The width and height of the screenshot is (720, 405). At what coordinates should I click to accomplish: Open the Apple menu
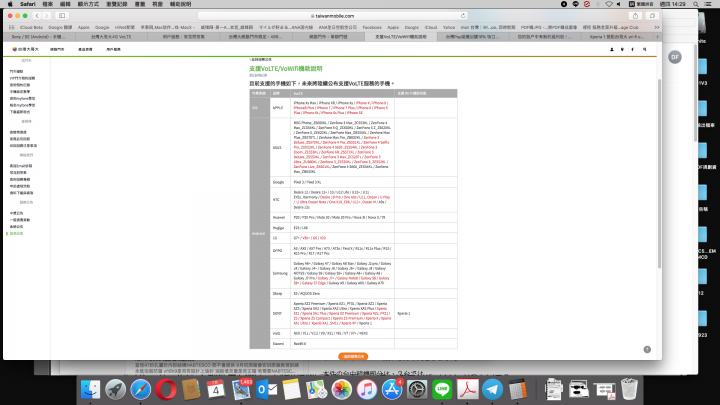(x=10, y=4)
